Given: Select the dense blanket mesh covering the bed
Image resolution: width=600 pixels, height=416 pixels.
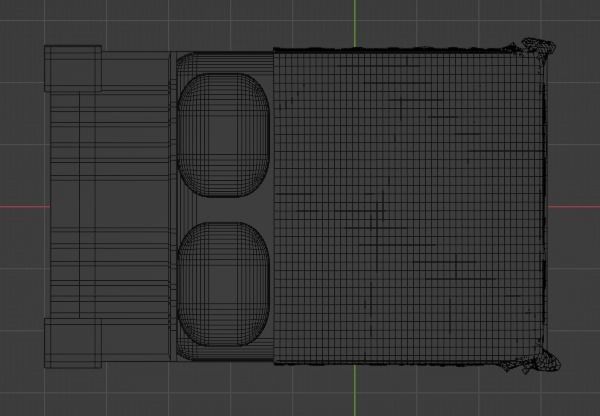Looking at the screenshot, I should pos(415,206).
